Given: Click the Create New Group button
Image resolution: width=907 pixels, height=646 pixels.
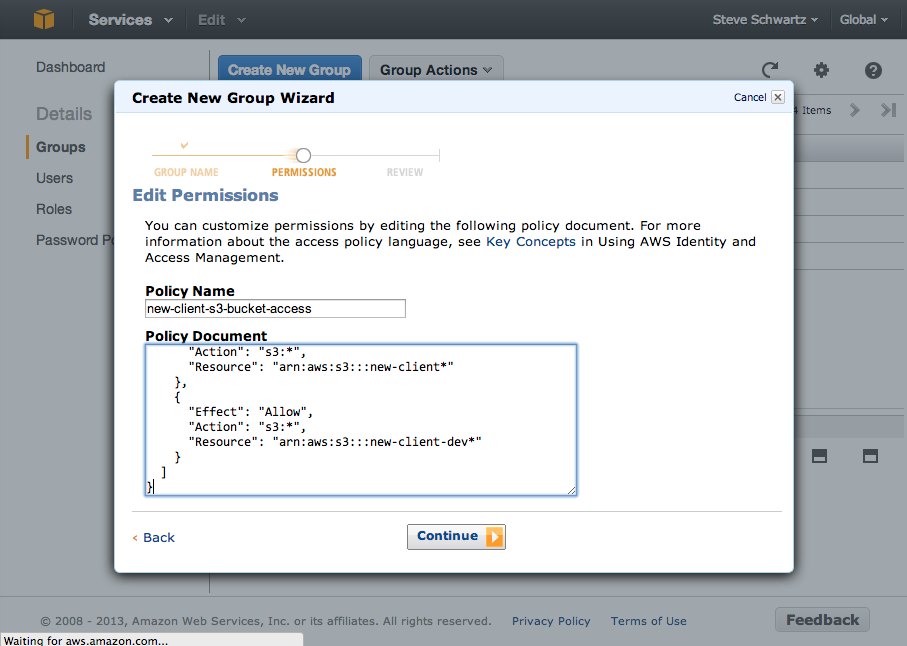Looking at the screenshot, I should tap(289, 69).
